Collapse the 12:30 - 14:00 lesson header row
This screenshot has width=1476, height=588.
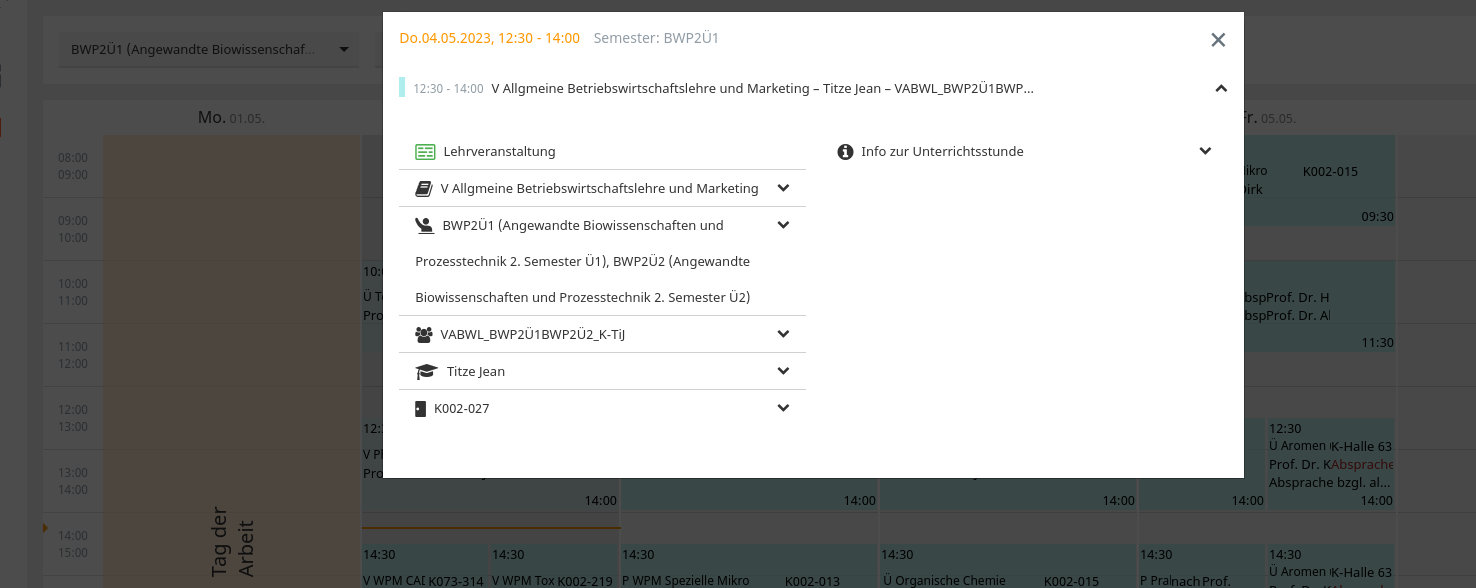point(1220,88)
